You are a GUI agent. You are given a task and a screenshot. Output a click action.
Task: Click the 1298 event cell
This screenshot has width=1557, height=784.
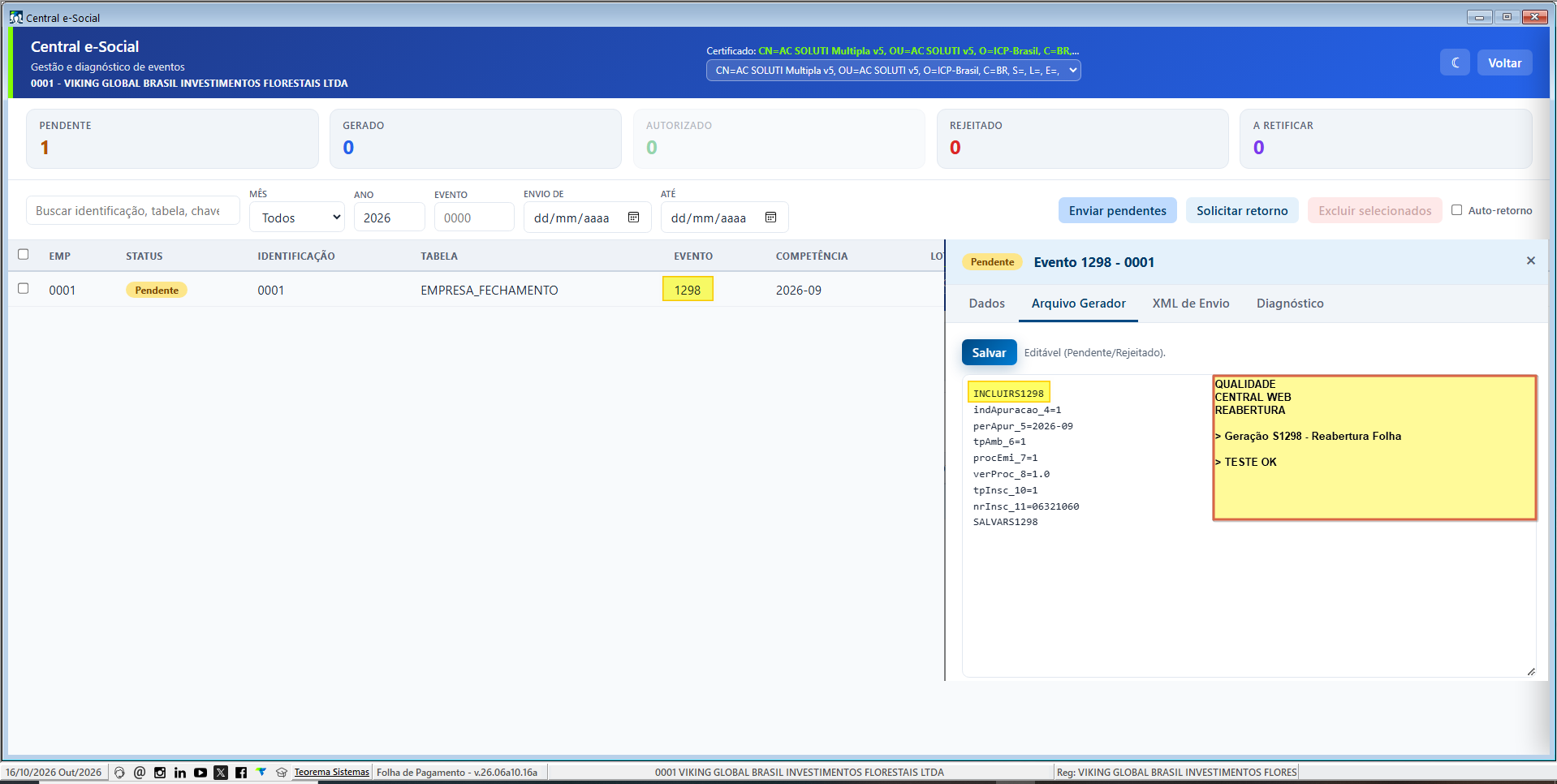(x=688, y=290)
